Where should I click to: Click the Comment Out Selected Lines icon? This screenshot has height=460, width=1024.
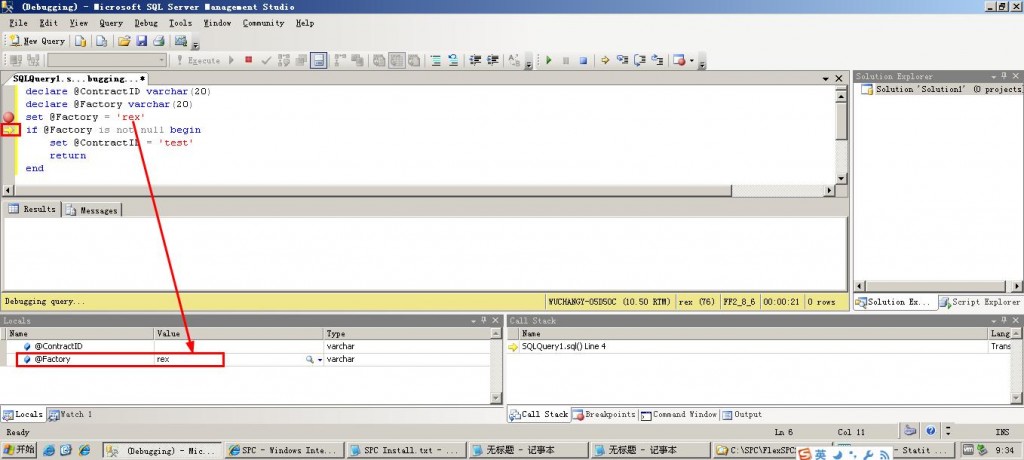click(436, 60)
